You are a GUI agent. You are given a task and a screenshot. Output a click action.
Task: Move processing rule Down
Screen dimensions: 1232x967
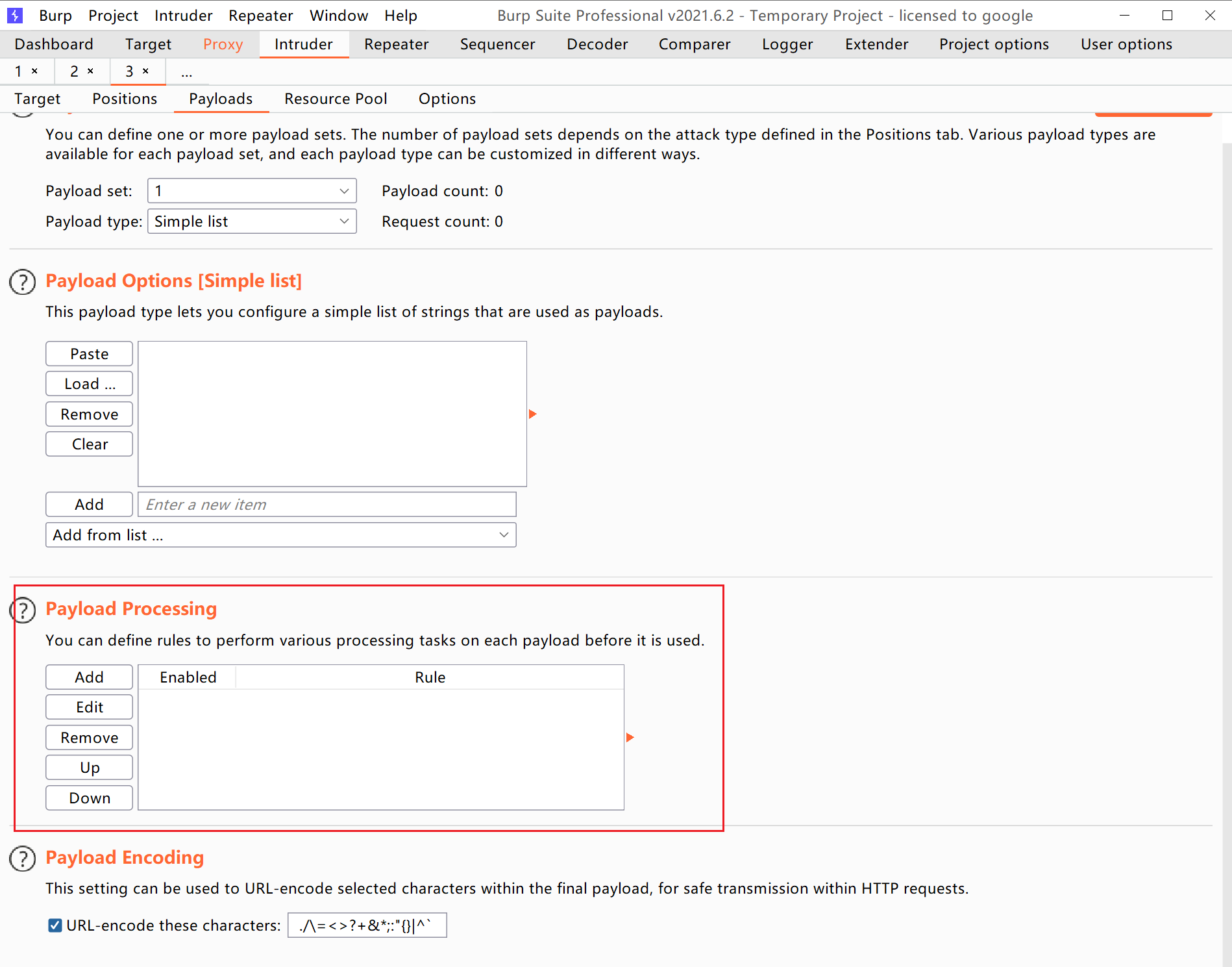coord(90,798)
